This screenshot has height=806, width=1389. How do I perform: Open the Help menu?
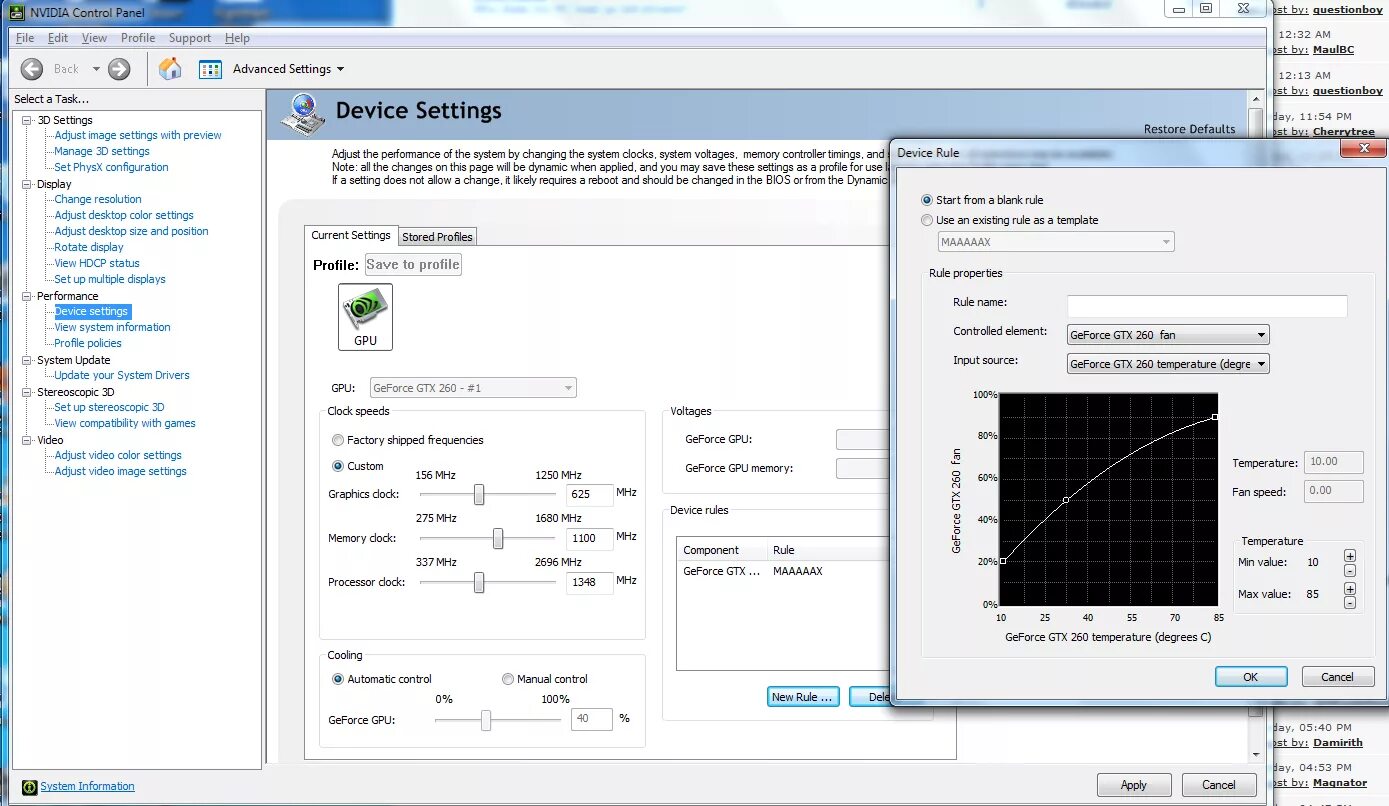tap(237, 38)
